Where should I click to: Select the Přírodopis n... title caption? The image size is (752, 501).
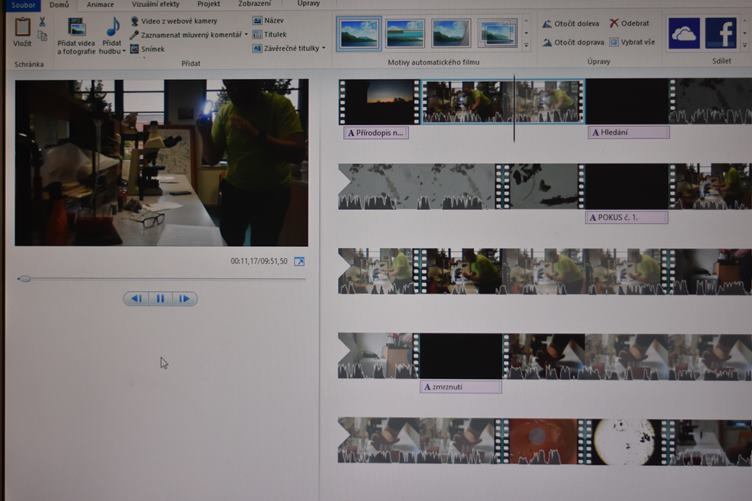click(376, 133)
